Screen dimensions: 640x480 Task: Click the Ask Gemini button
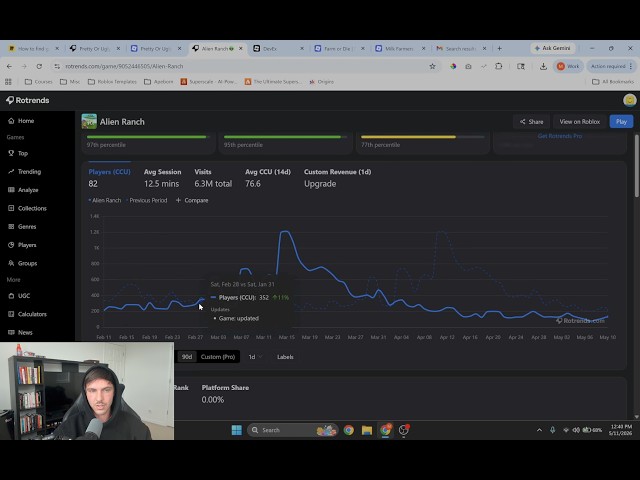(x=553, y=48)
